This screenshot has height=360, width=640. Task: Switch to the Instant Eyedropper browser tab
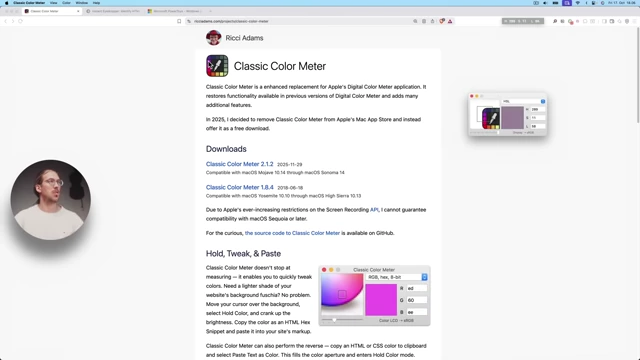(x=113, y=11)
